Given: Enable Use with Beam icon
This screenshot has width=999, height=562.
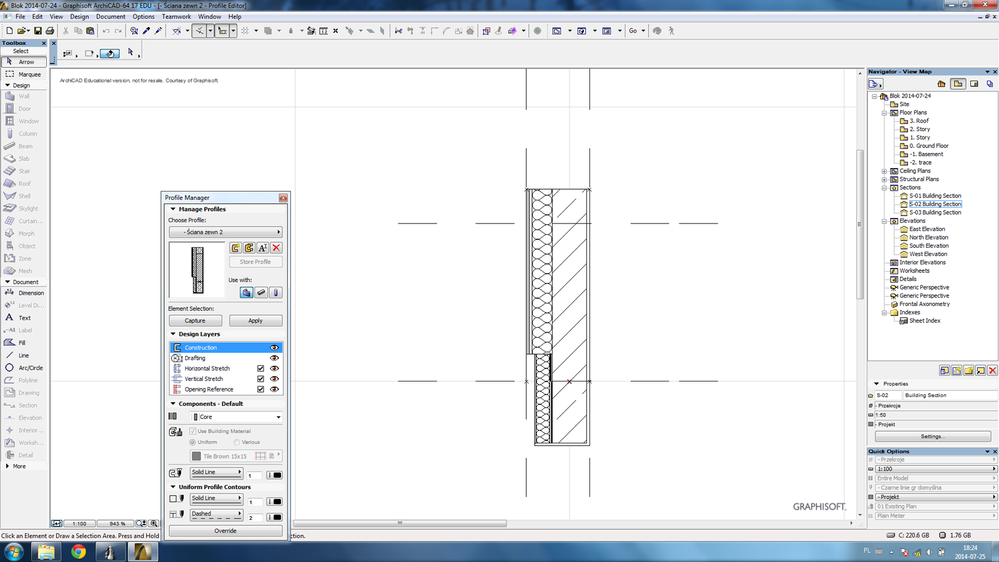Looking at the screenshot, I should tap(261, 292).
